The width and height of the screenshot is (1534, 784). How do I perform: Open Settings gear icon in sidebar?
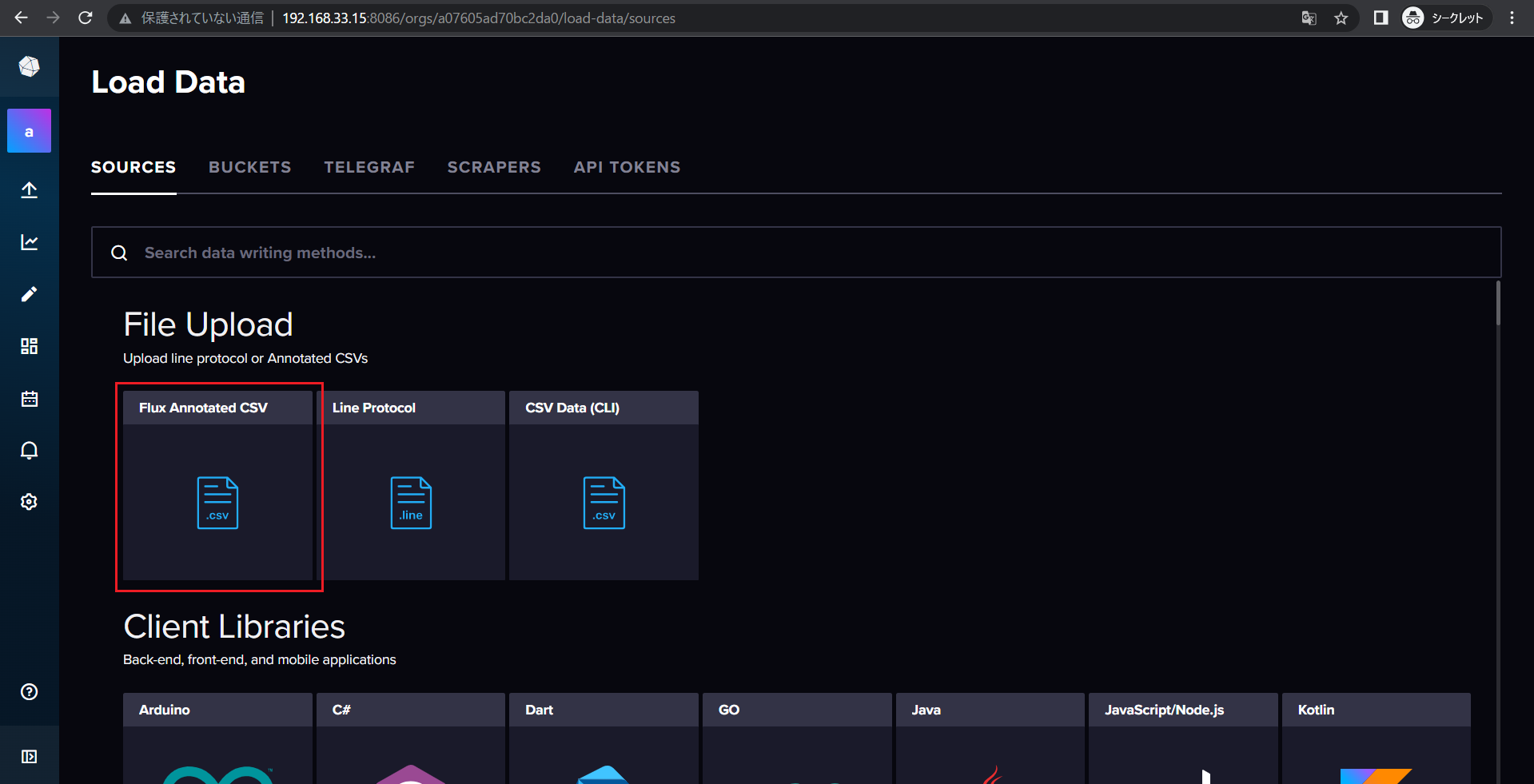(x=29, y=502)
